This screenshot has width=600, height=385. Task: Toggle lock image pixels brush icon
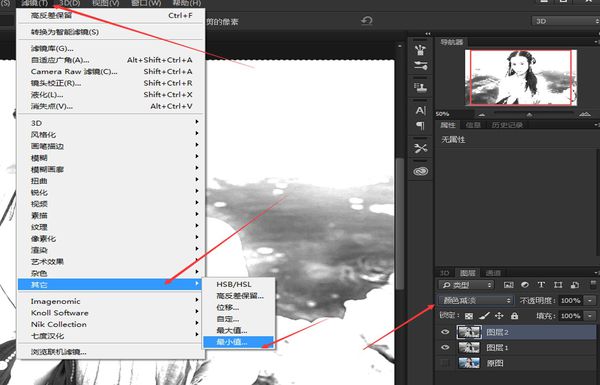coord(484,316)
